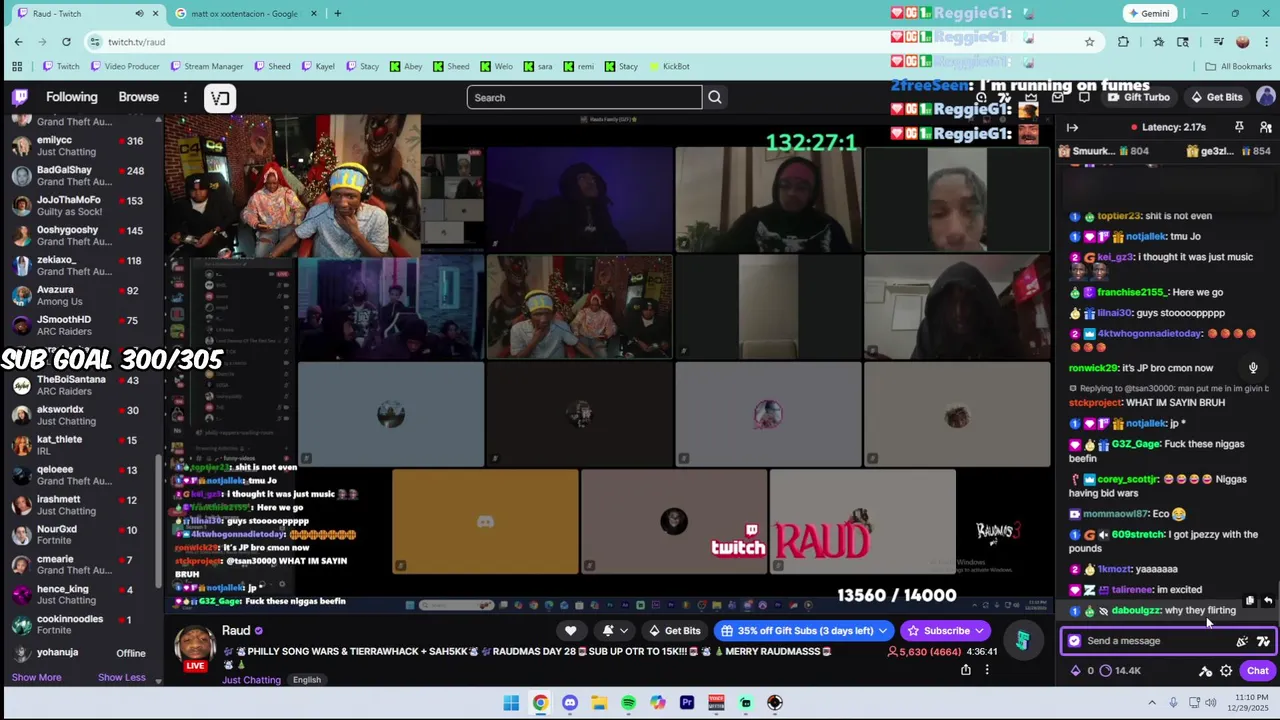Screen dimensions: 1280x720
Task: Open the Video Producer bookmark
Action: 125,66
